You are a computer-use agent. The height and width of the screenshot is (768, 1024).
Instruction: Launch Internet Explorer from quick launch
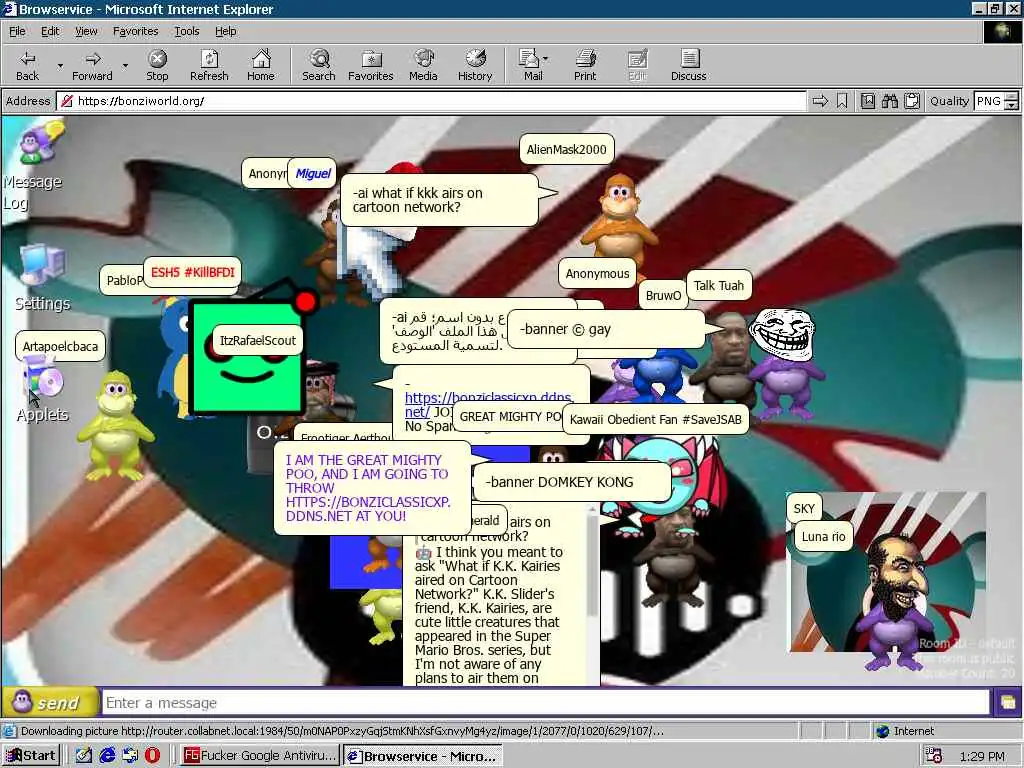[x=107, y=756]
